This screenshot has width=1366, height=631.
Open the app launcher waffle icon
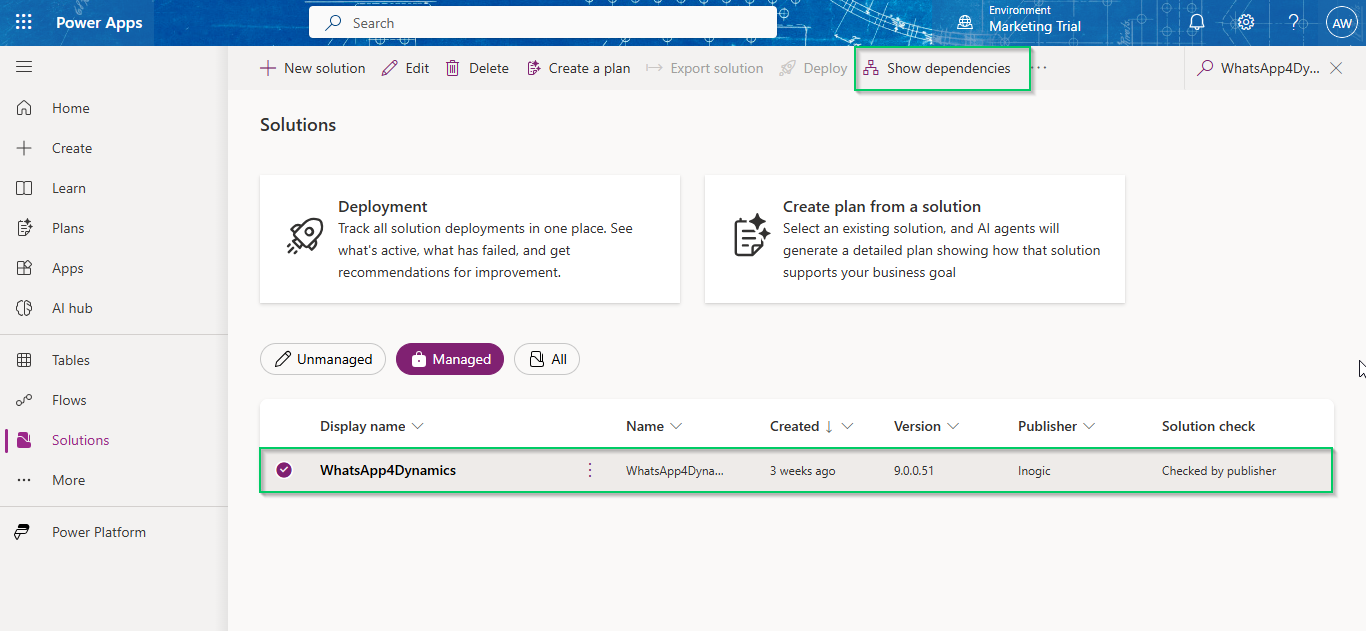pyautogui.click(x=24, y=23)
